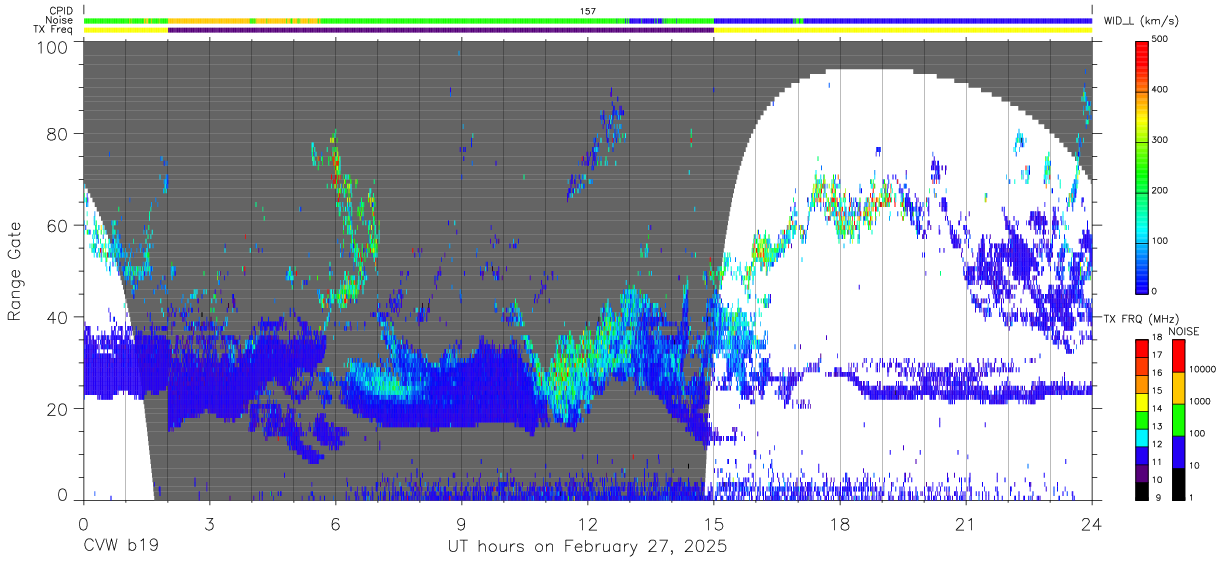Click the CPID value '157'

(x=587, y=11)
